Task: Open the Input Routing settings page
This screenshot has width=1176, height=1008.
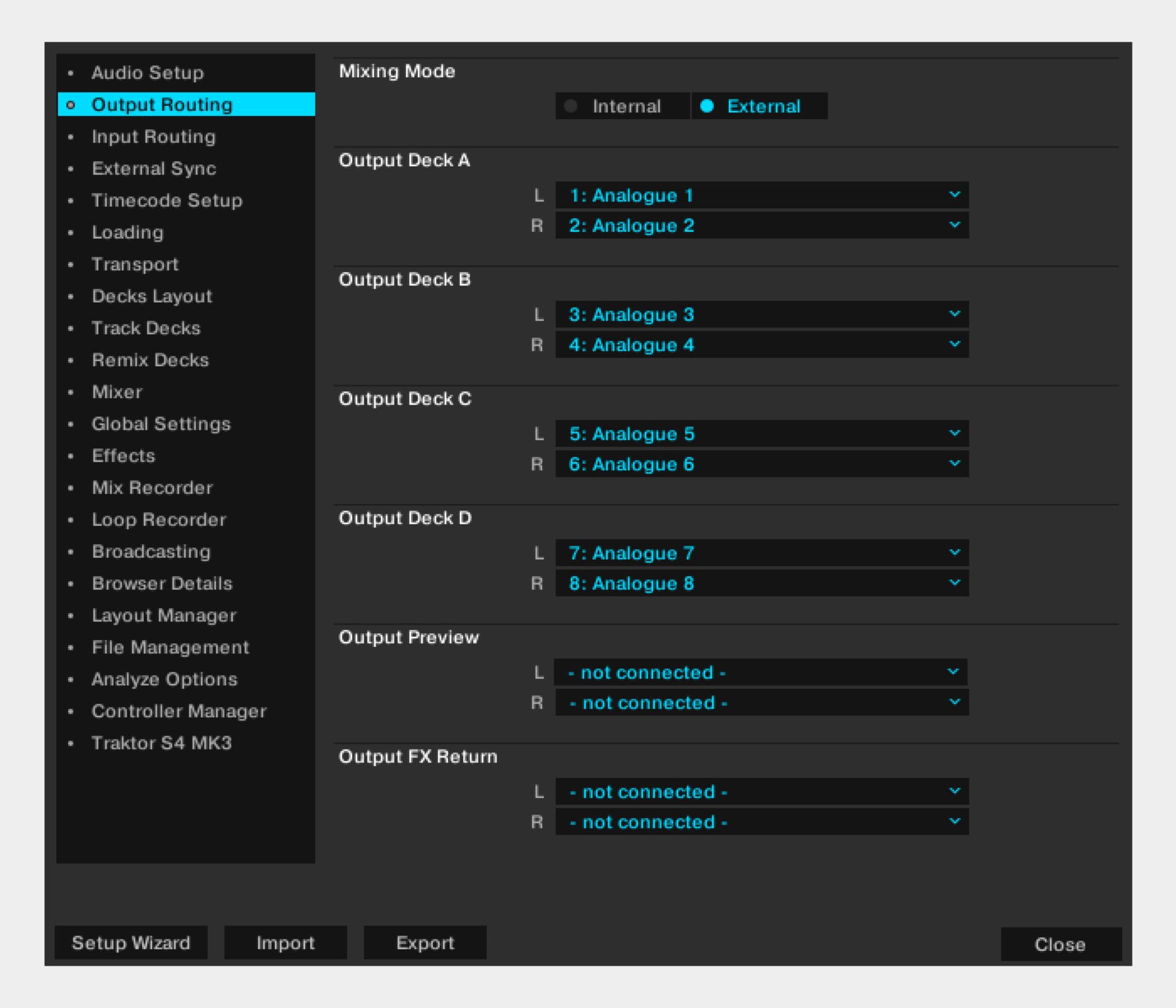Action: point(153,137)
